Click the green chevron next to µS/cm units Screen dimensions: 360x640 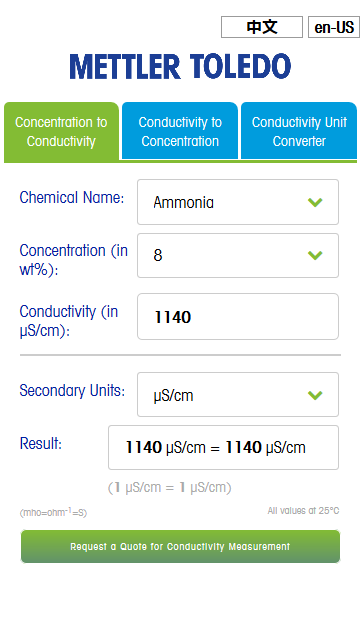click(x=315, y=395)
